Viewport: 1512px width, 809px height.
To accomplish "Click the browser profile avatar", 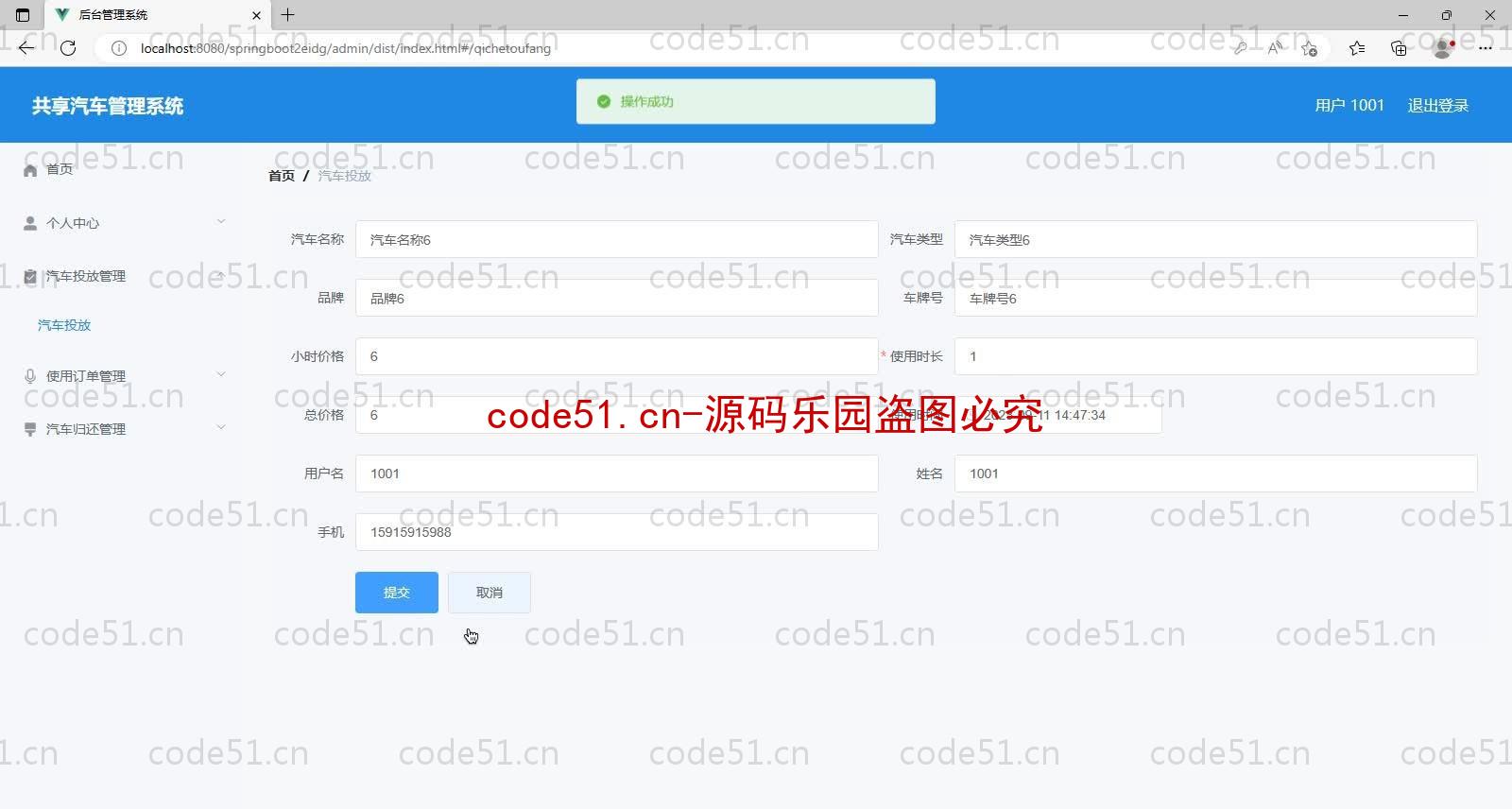I will point(1443,48).
